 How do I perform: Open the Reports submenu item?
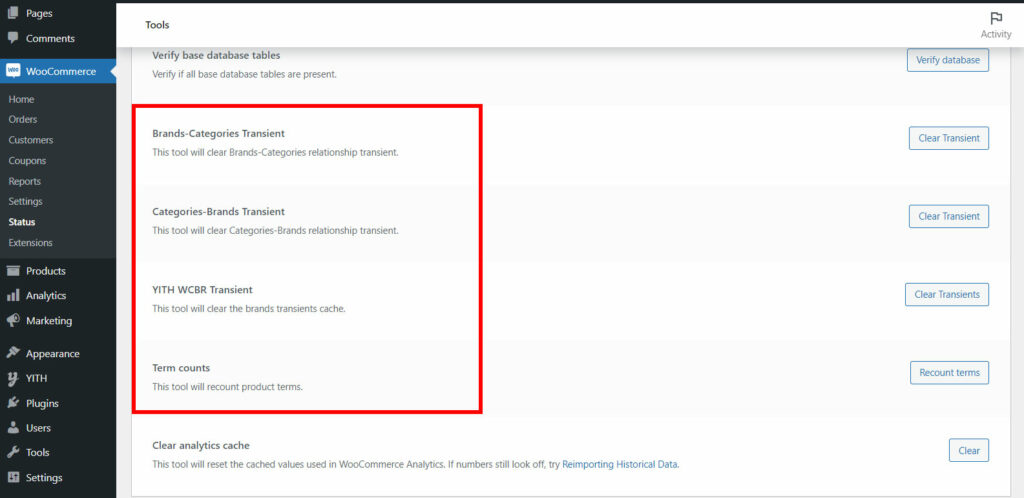tap(25, 181)
